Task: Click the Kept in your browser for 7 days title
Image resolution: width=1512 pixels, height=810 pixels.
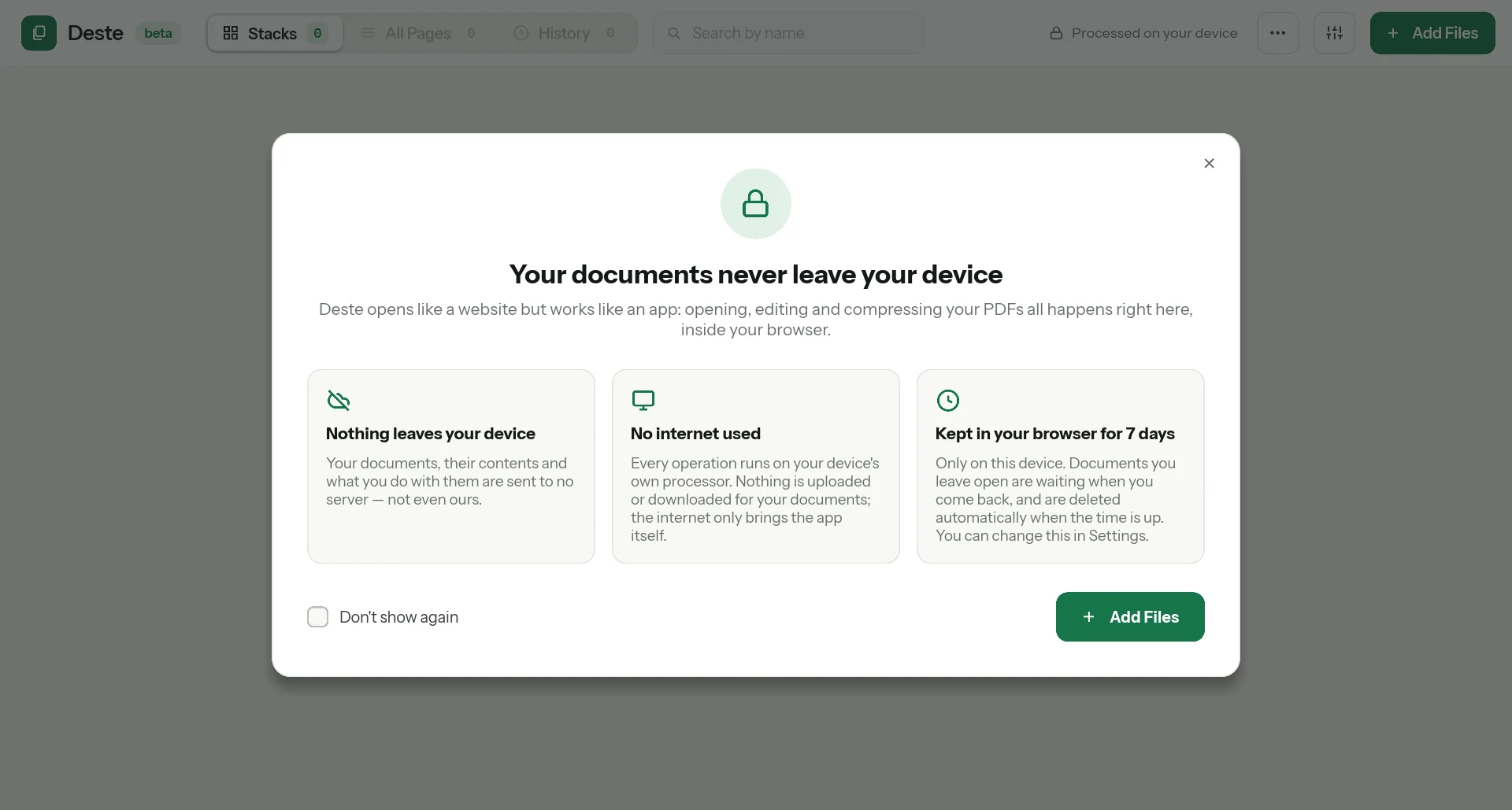Action: [x=1054, y=434]
